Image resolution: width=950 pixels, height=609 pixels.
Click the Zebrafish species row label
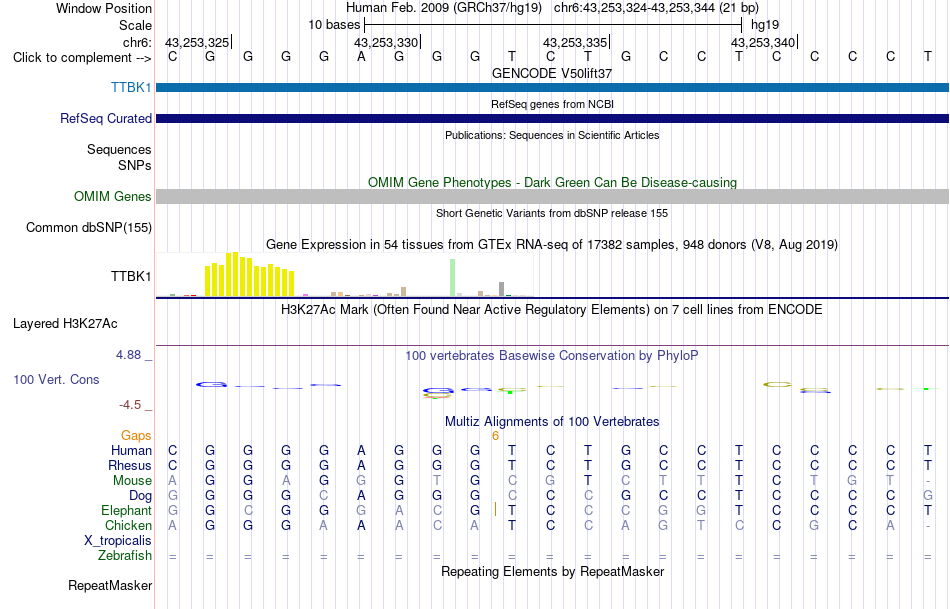point(125,556)
